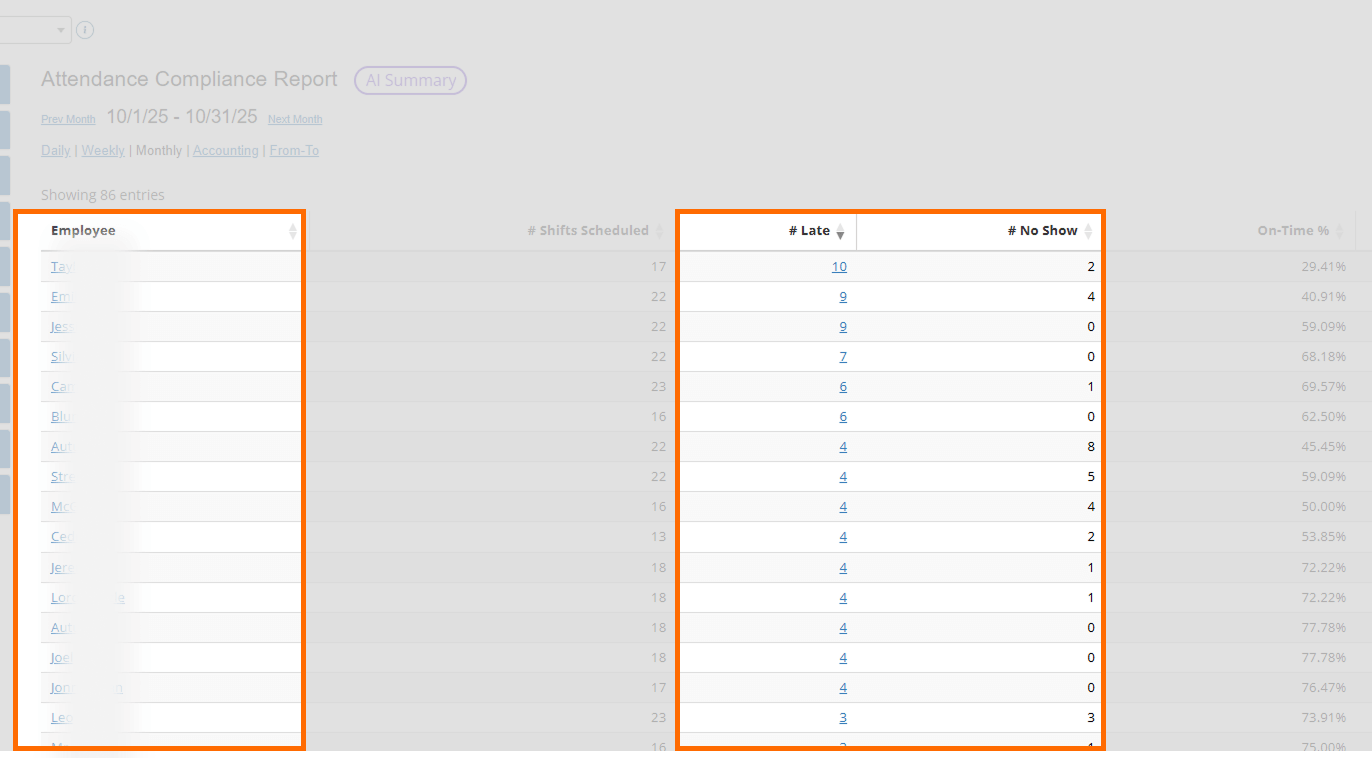Switch to the Weekly view

pyautogui.click(x=103, y=151)
